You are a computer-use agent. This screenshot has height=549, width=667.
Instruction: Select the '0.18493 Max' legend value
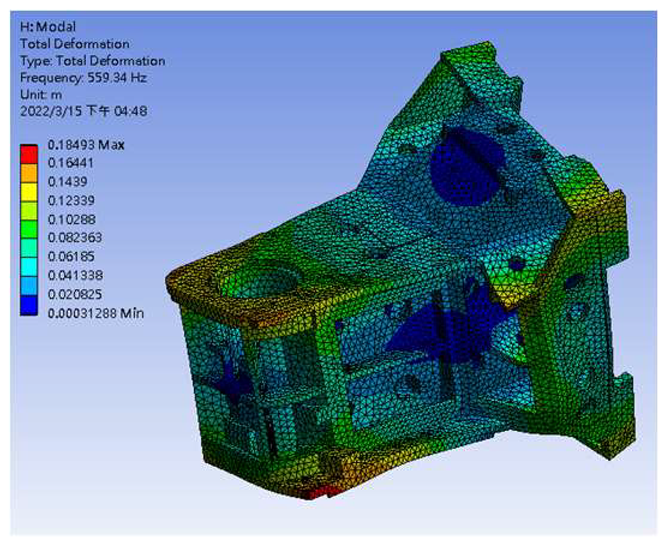[86, 145]
